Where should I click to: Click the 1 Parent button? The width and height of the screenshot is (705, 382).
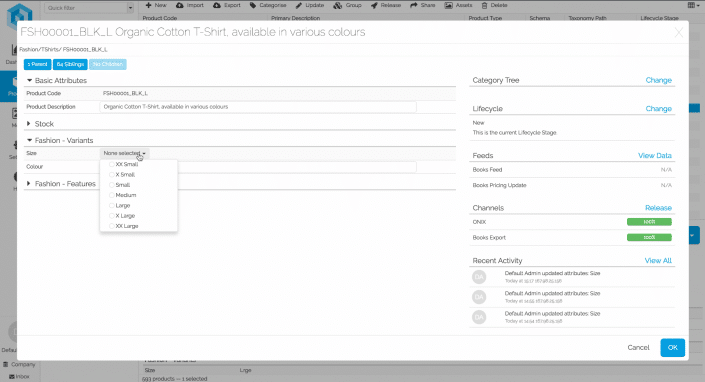[x=37, y=64]
